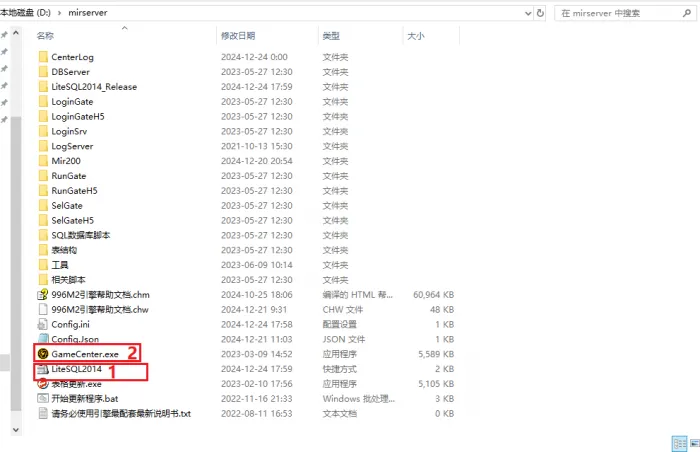Viewport: 700px width, 452px height.
Task: Switch to details view icon at bottom-right
Action: [679, 444]
